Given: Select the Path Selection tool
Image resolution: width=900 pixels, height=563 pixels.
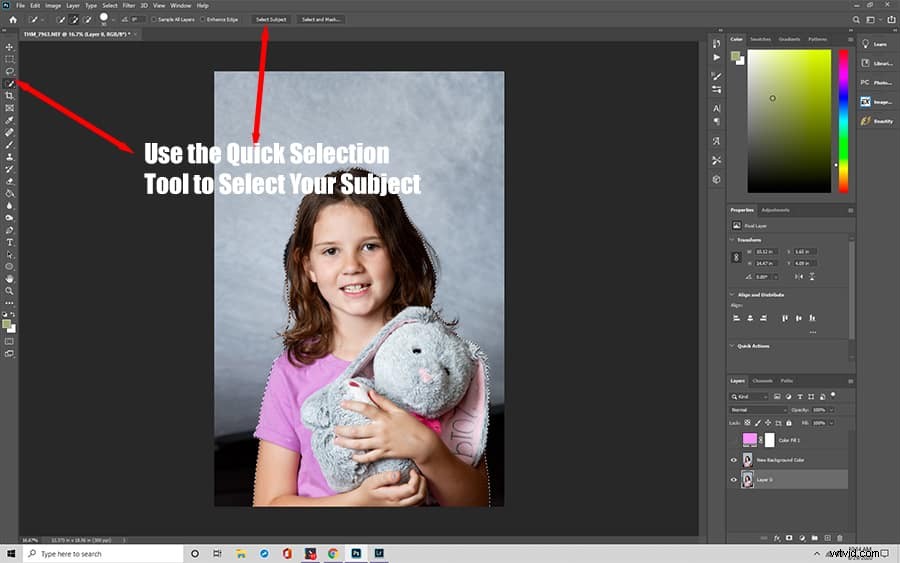Looking at the screenshot, I should pos(9,254).
